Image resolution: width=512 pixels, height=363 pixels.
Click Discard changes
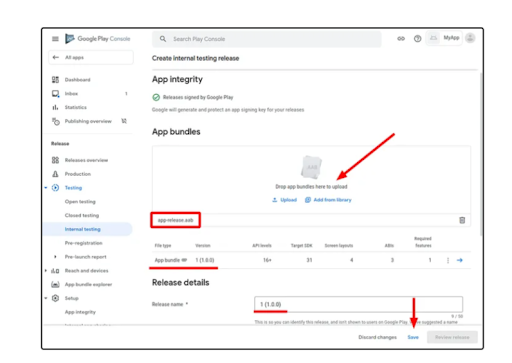coord(377,337)
